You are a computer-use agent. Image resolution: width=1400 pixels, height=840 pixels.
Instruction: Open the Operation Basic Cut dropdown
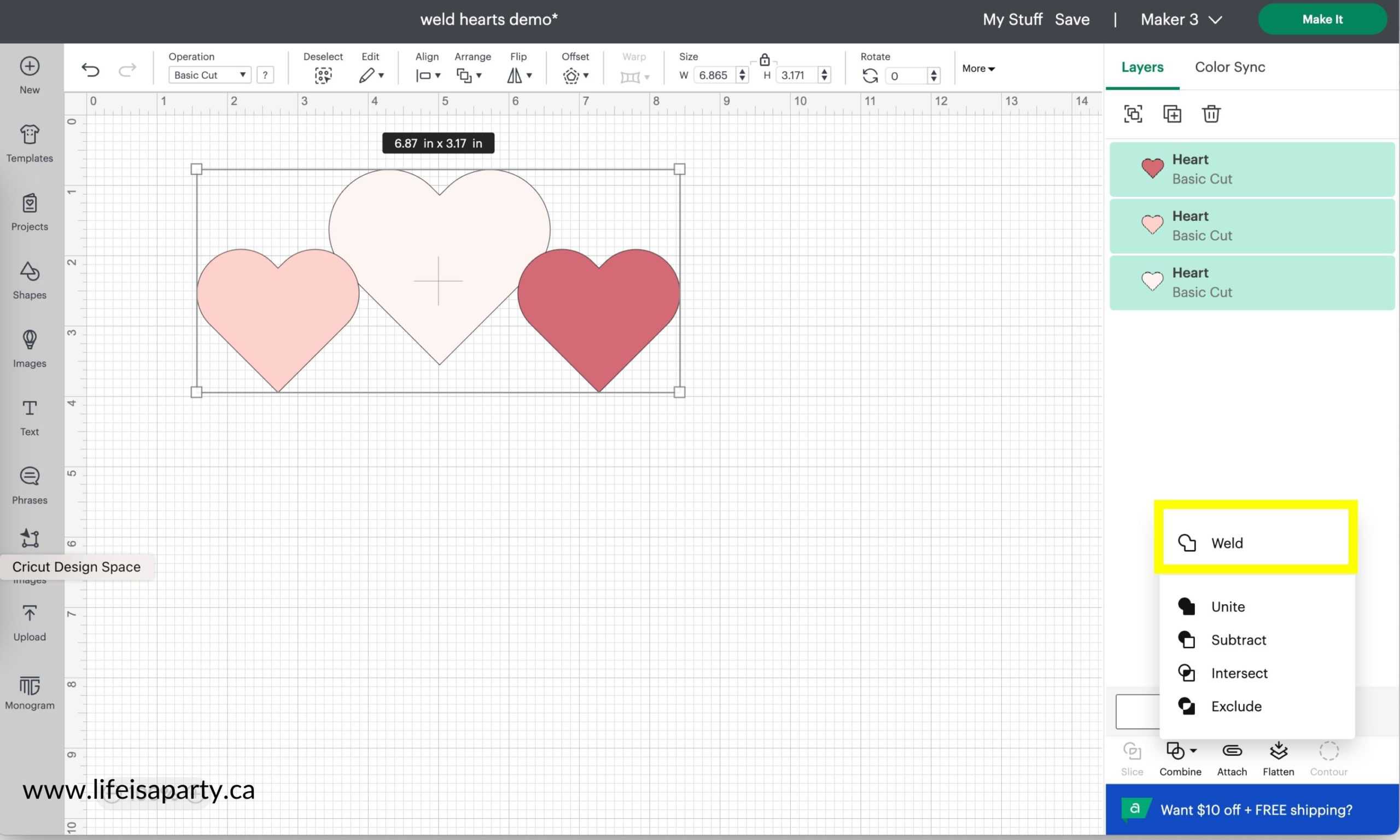[209, 75]
